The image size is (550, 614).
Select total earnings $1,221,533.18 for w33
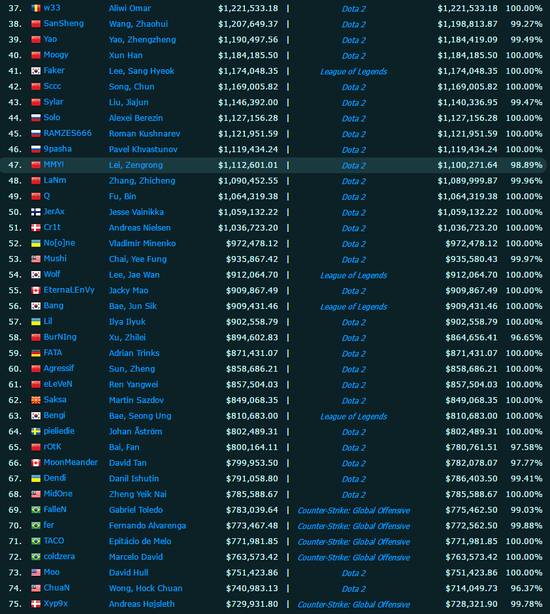(x=248, y=8)
